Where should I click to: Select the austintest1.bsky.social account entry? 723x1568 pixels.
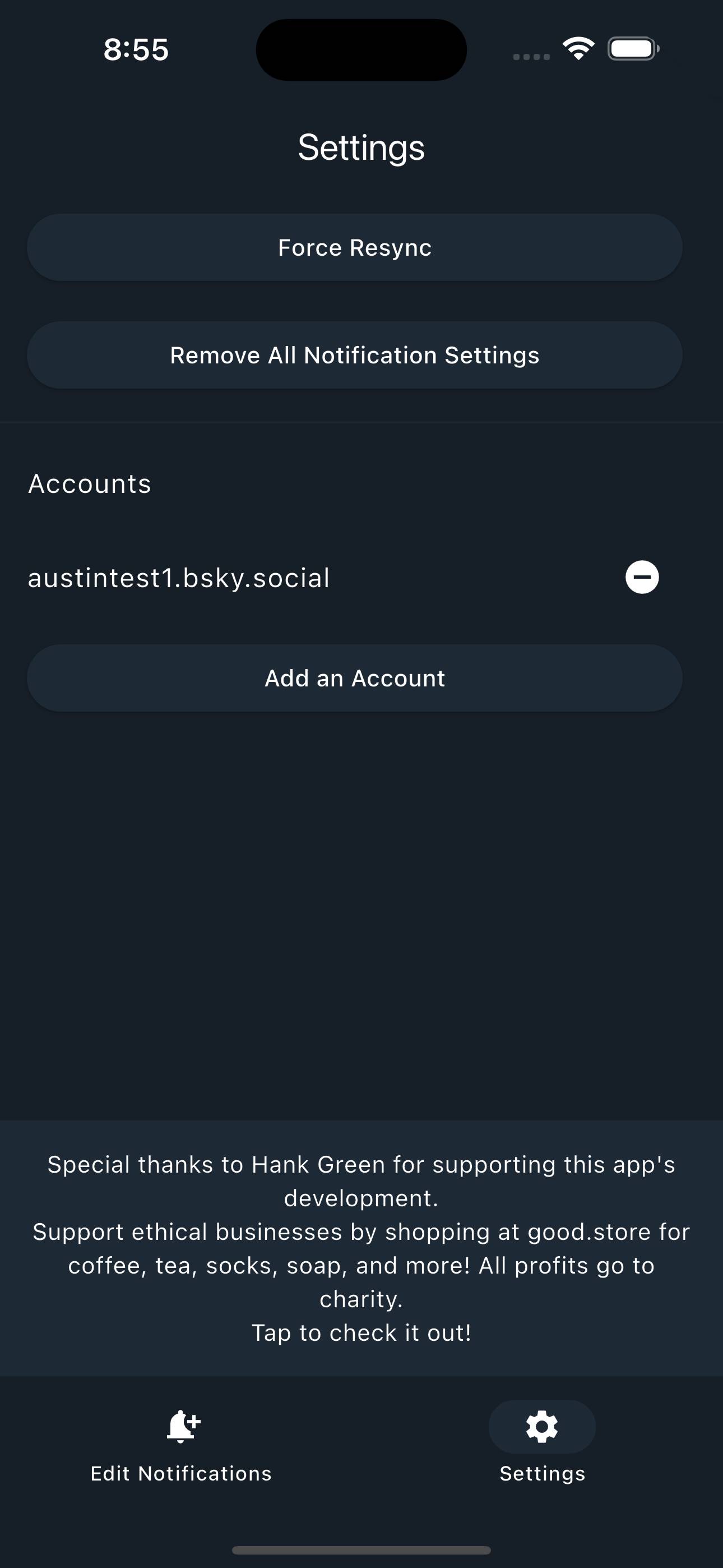[x=179, y=577]
